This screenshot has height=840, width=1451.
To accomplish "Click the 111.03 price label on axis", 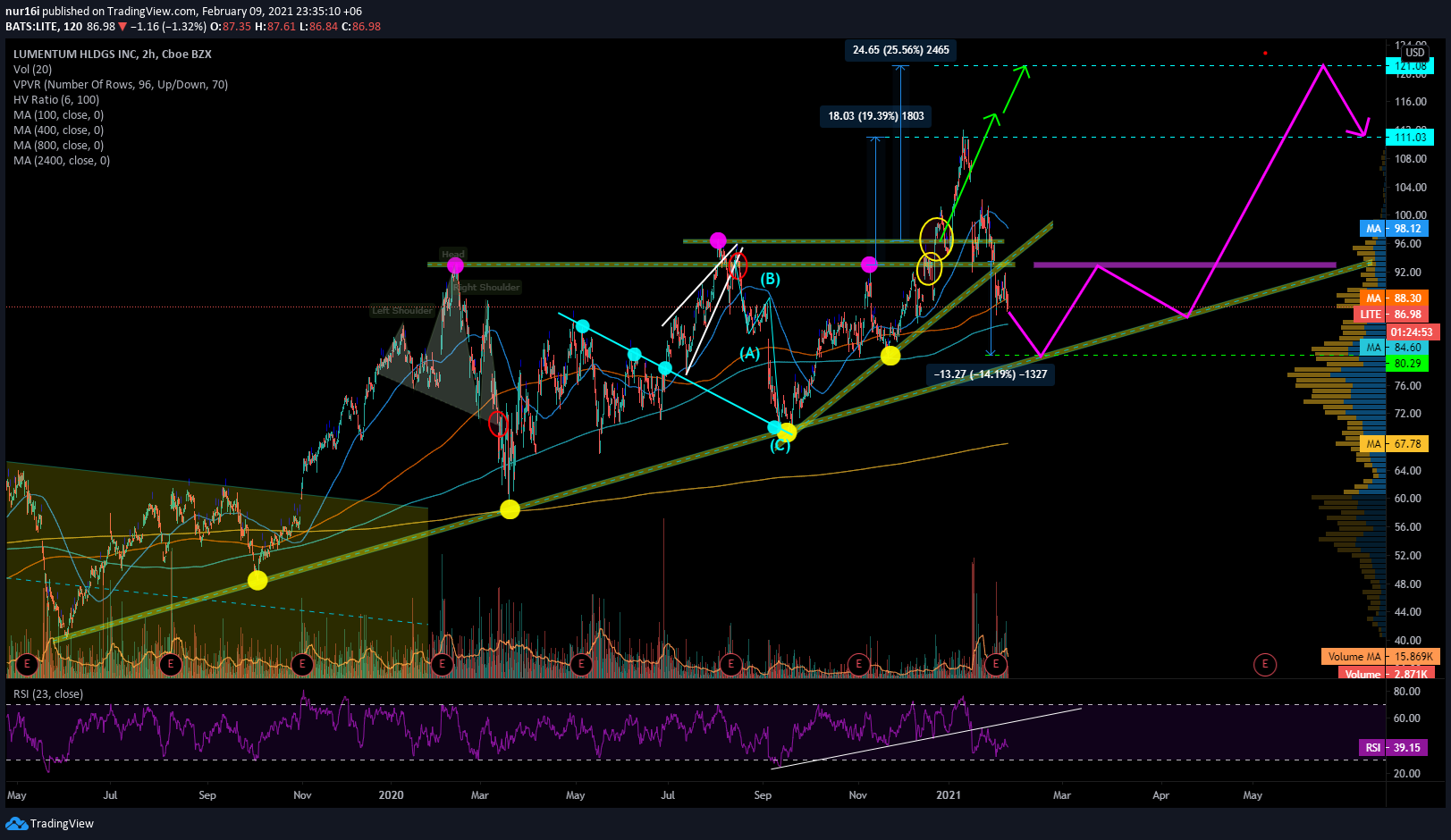I will tap(1410, 137).
